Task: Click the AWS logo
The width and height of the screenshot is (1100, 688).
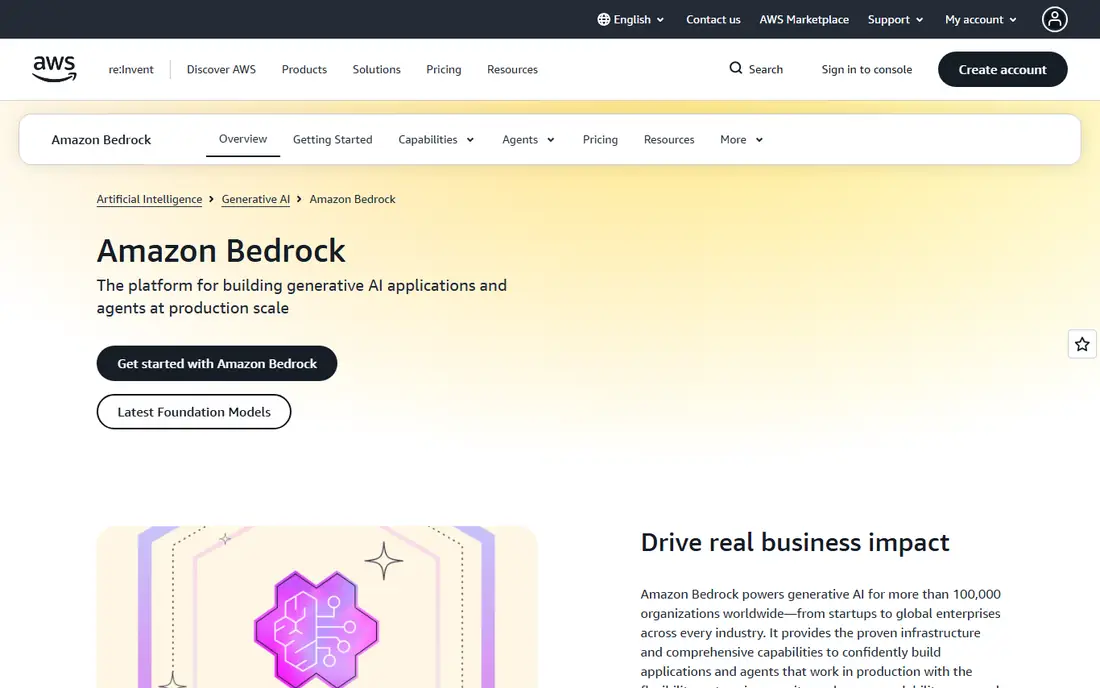Action: point(54,69)
